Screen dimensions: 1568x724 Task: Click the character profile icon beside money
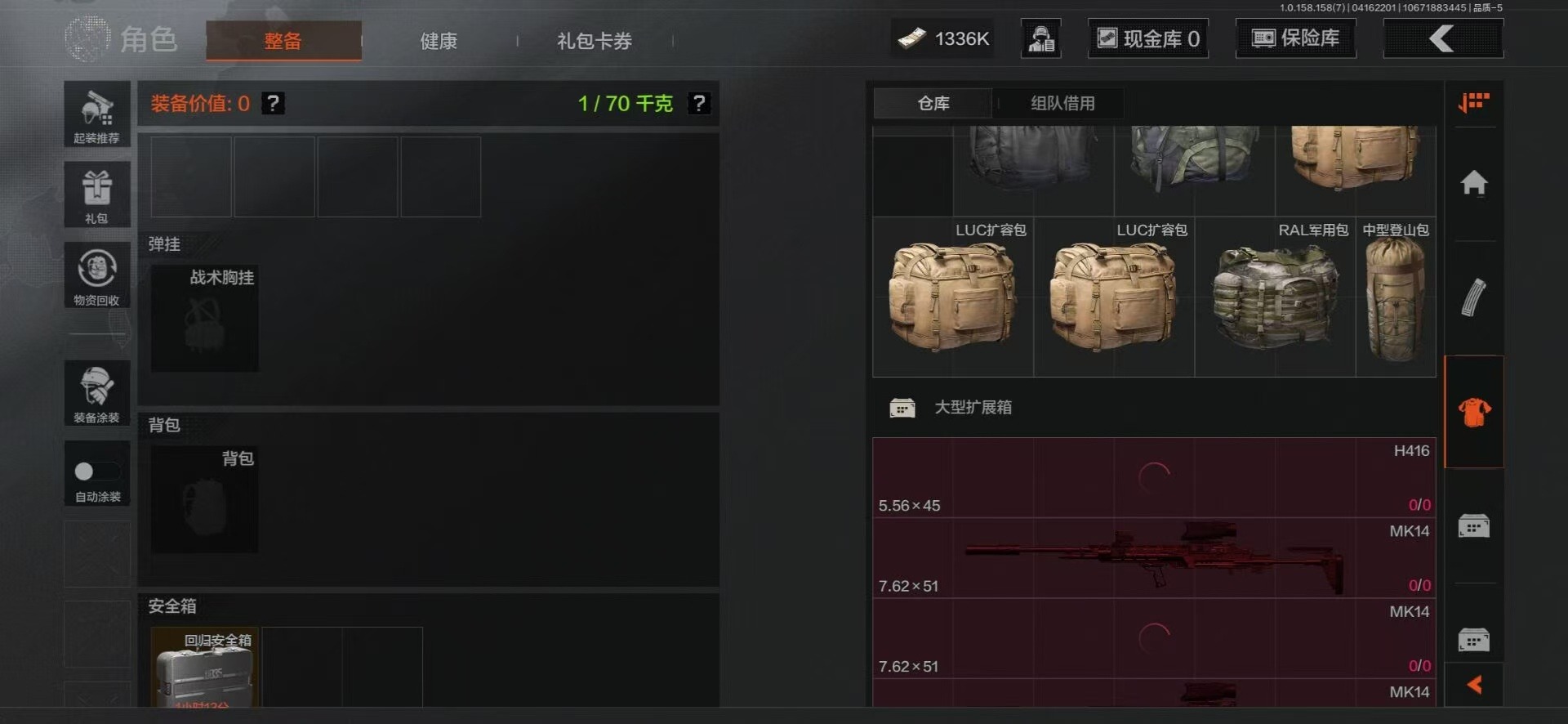click(1040, 38)
